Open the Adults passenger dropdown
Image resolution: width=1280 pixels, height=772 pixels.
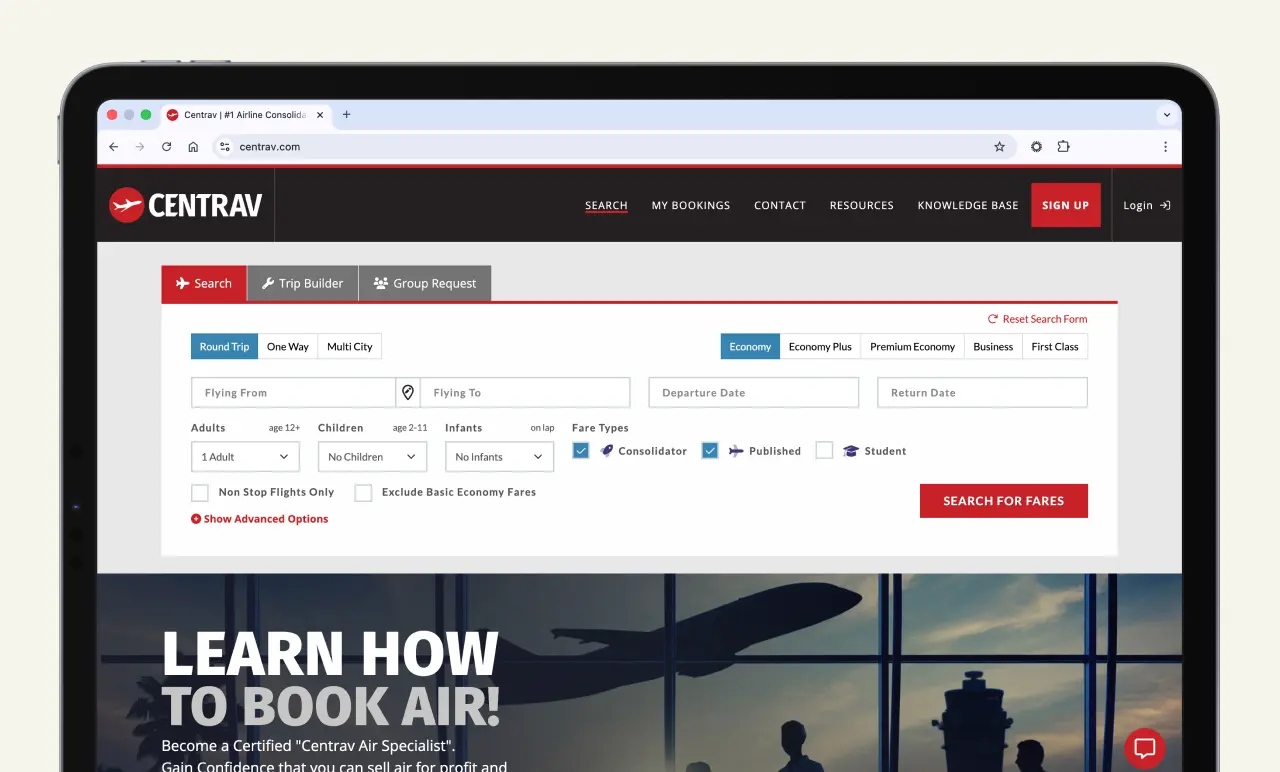[x=245, y=456]
